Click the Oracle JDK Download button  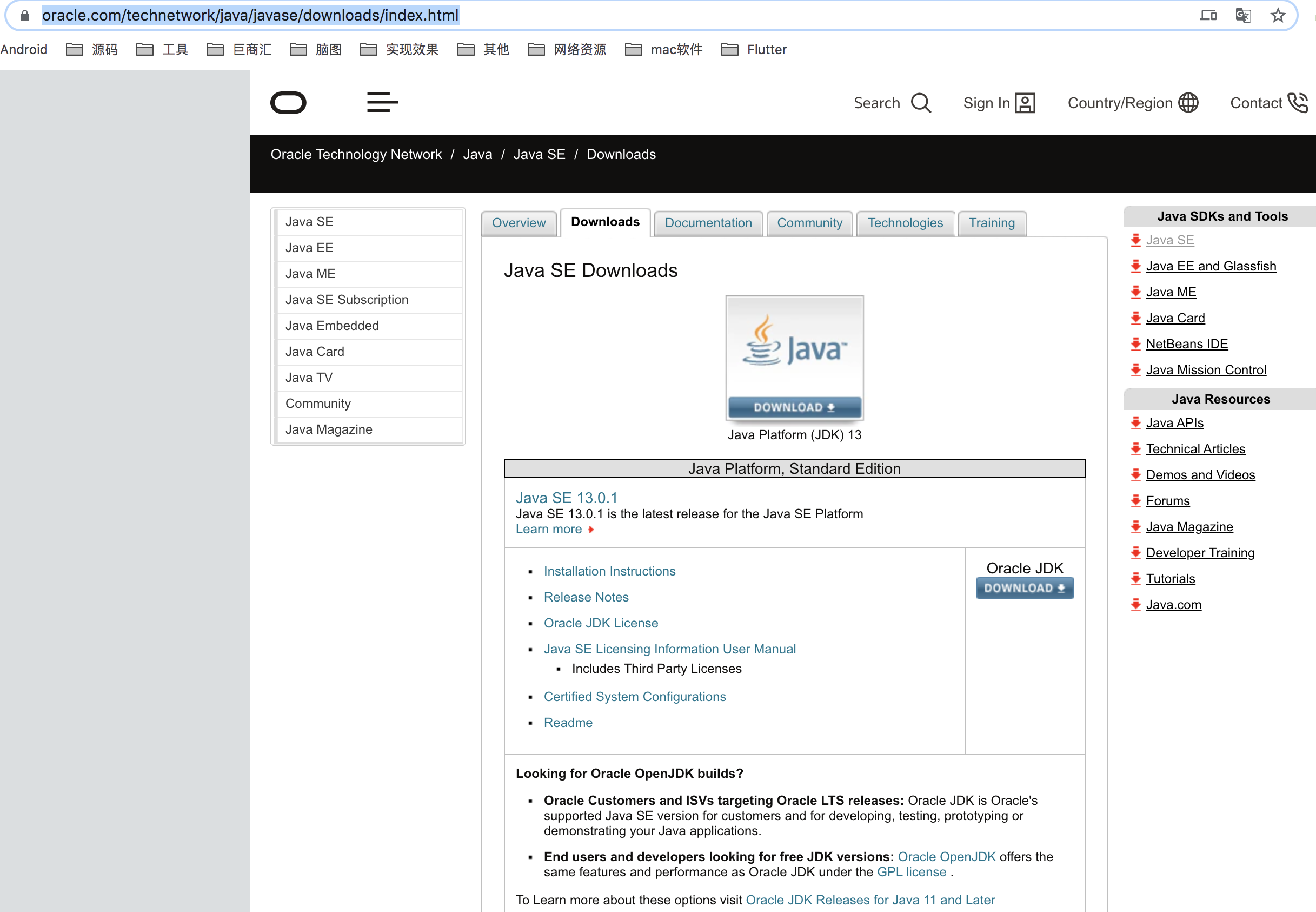coord(1024,588)
